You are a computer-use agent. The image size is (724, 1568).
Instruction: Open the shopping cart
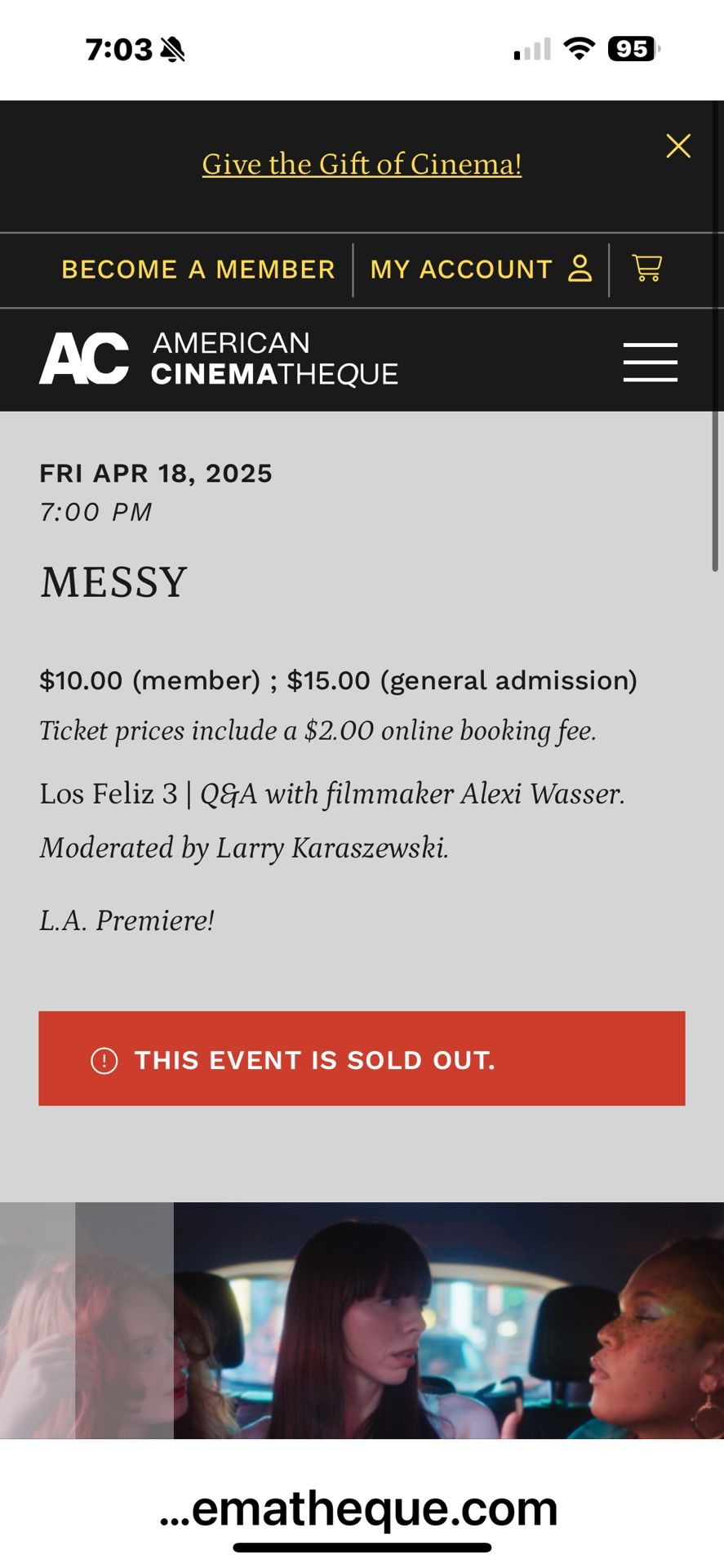point(646,269)
